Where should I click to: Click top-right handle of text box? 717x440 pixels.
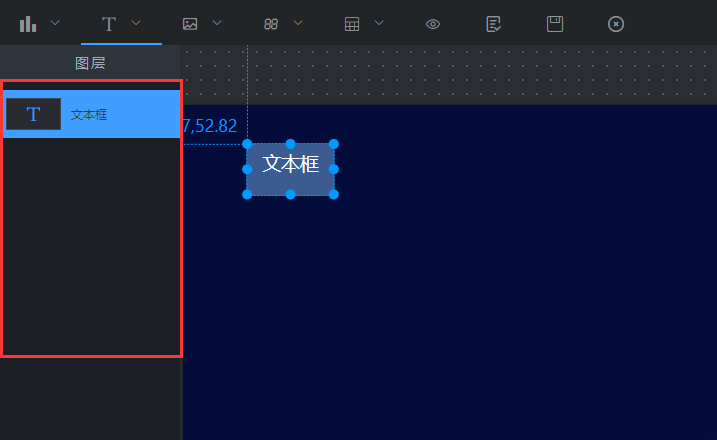[x=334, y=144]
